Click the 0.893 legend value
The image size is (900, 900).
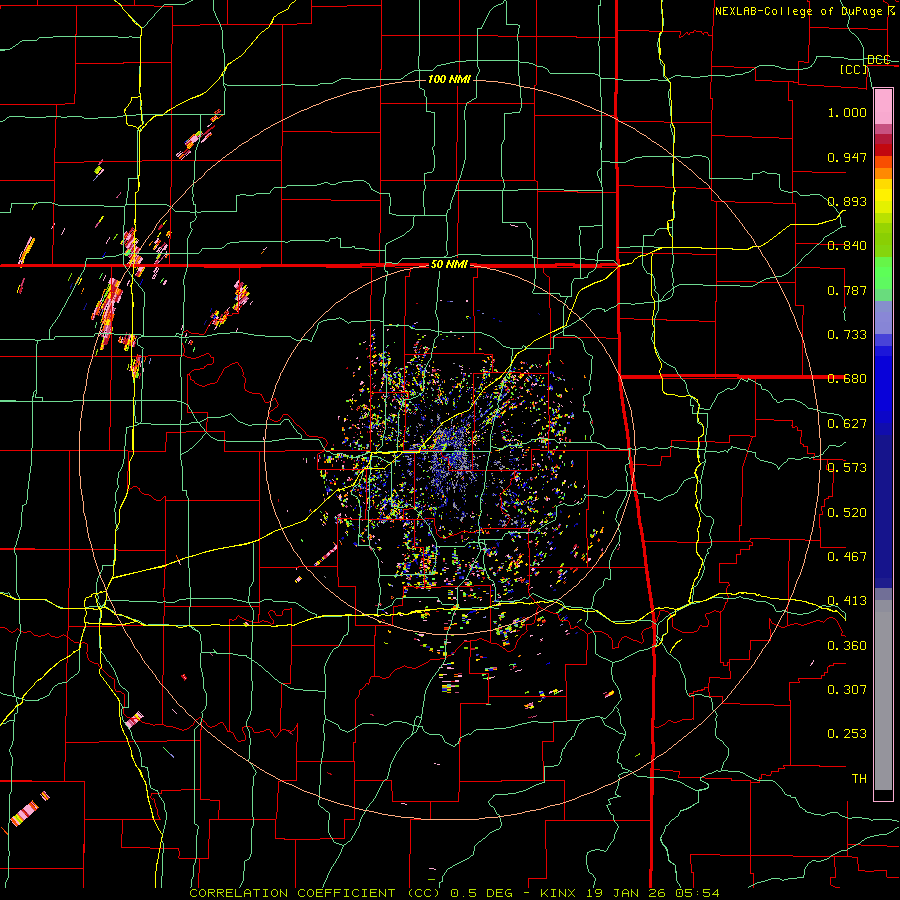[x=847, y=201]
